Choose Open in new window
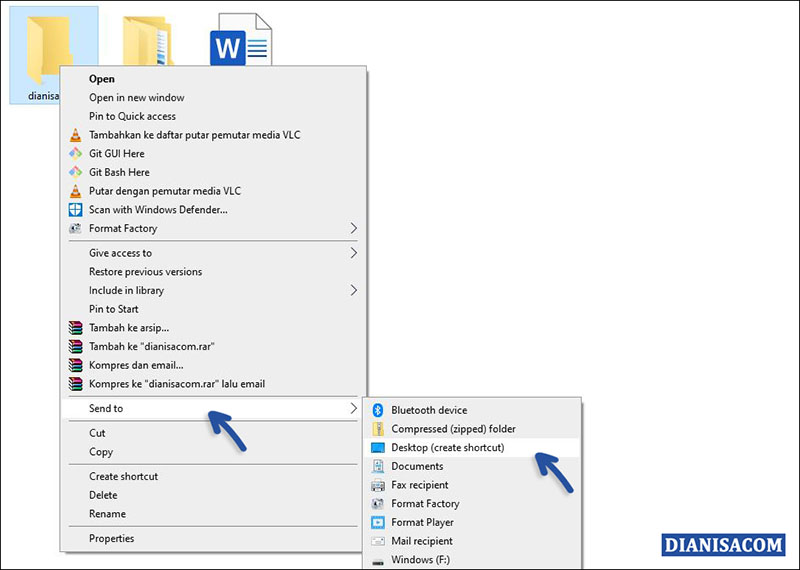Viewport: 800px width, 570px height. point(213,97)
